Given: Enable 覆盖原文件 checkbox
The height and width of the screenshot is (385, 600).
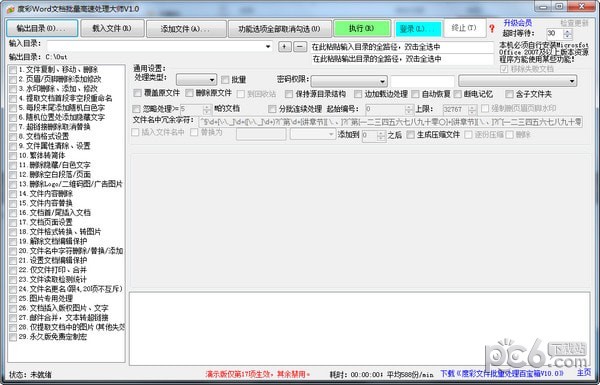Looking at the screenshot, I should pos(137,93).
